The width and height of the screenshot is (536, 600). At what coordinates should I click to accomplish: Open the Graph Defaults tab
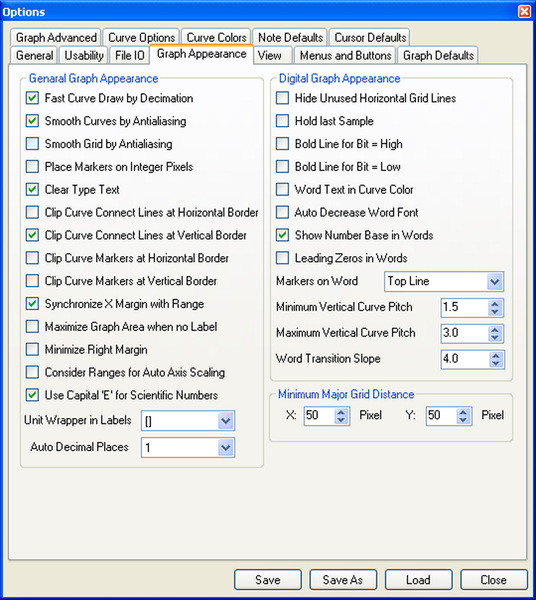point(438,55)
